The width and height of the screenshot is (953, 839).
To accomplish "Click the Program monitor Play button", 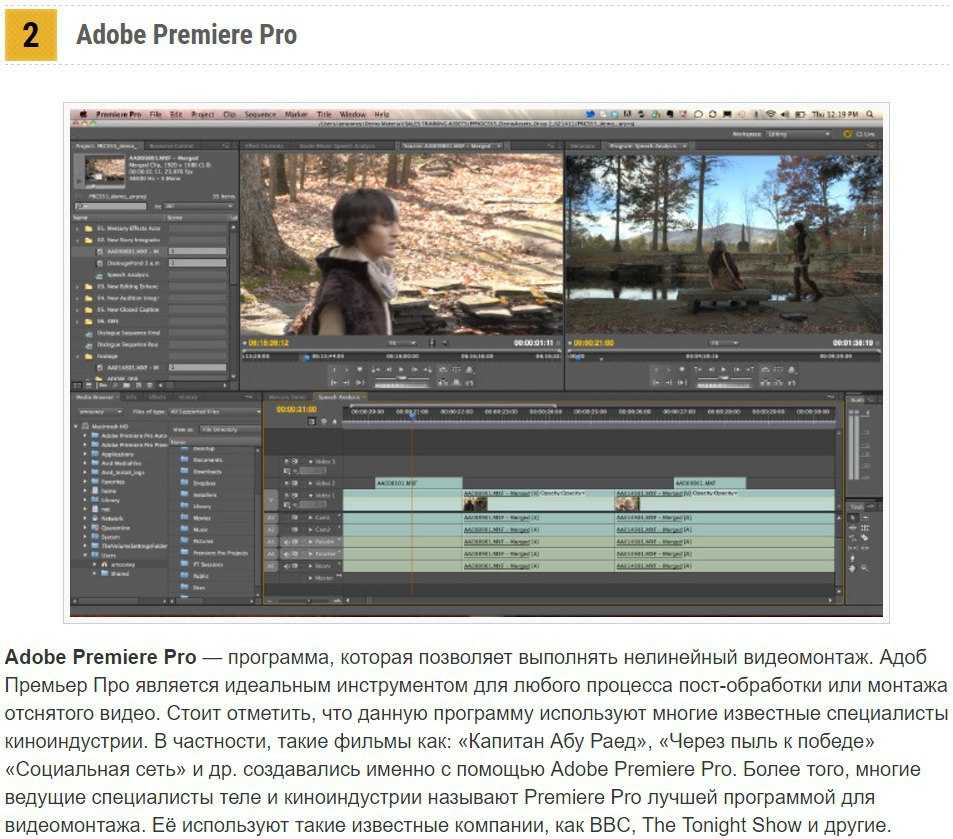I will pyautogui.click(x=723, y=370).
